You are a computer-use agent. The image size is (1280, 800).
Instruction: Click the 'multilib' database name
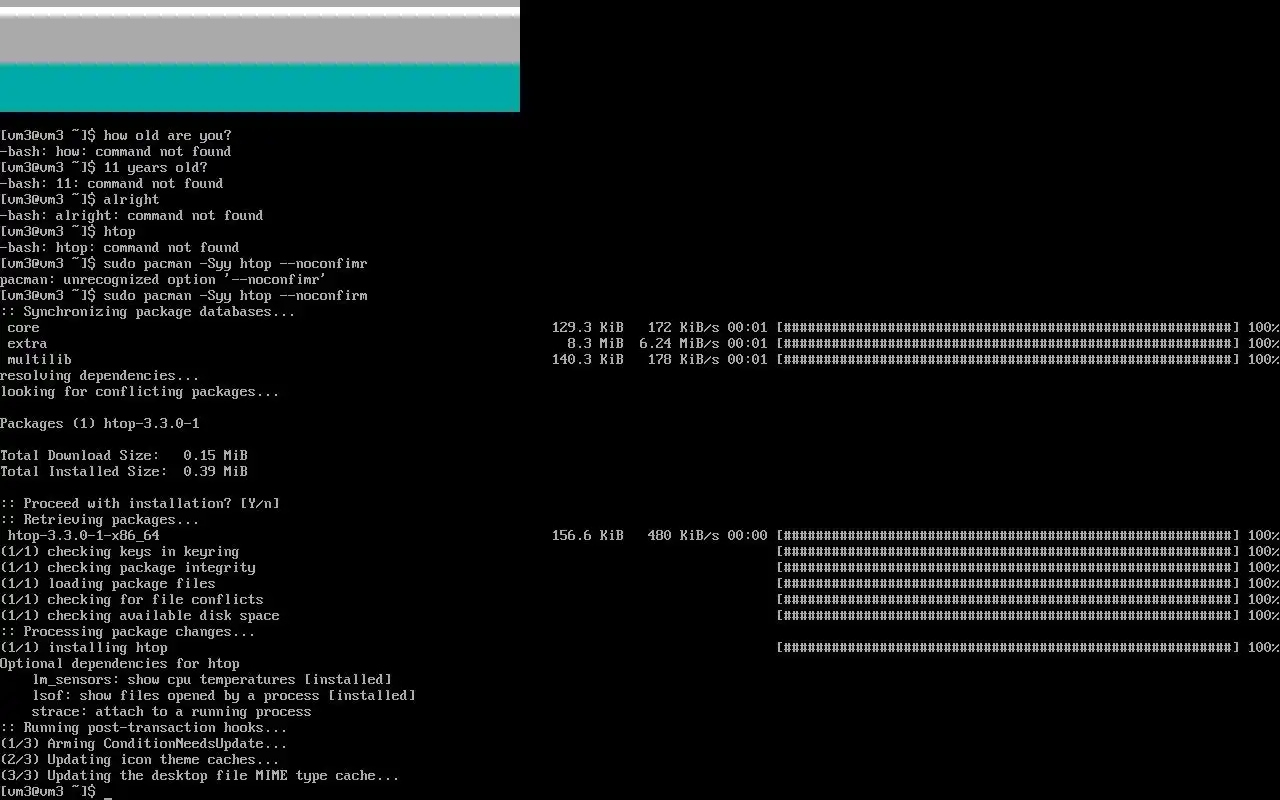click(40, 360)
